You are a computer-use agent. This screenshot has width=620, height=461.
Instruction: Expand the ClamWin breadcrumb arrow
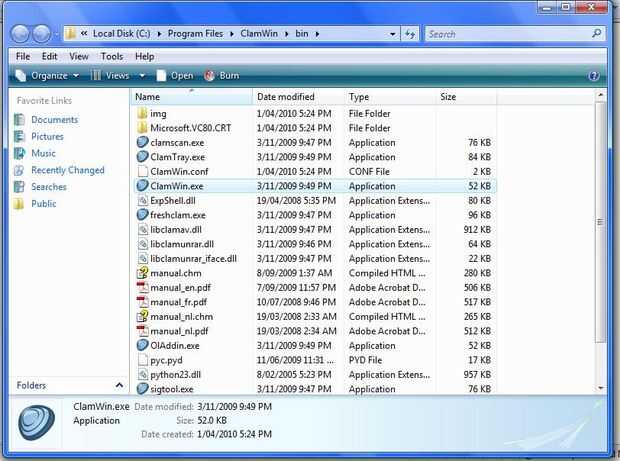286,34
